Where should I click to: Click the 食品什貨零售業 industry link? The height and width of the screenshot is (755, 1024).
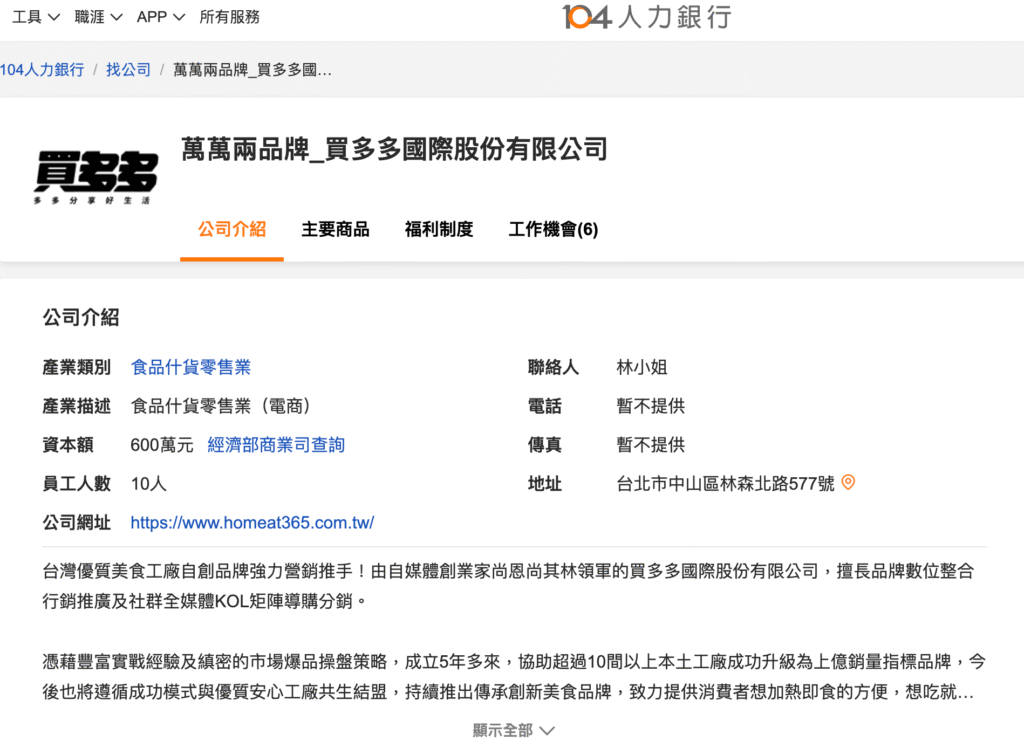pyautogui.click(x=191, y=367)
